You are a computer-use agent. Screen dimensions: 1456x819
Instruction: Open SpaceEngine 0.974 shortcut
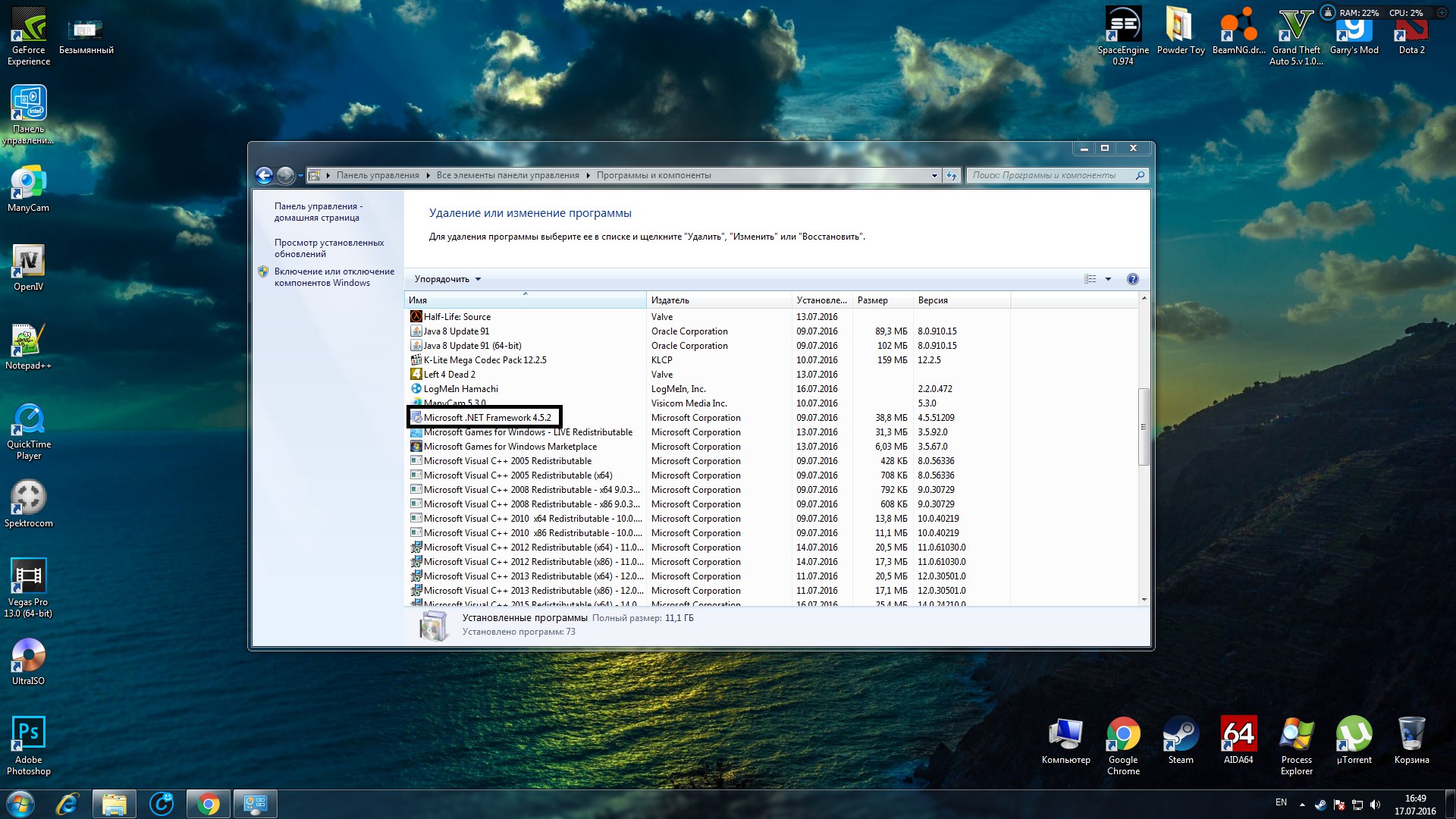tap(1123, 36)
